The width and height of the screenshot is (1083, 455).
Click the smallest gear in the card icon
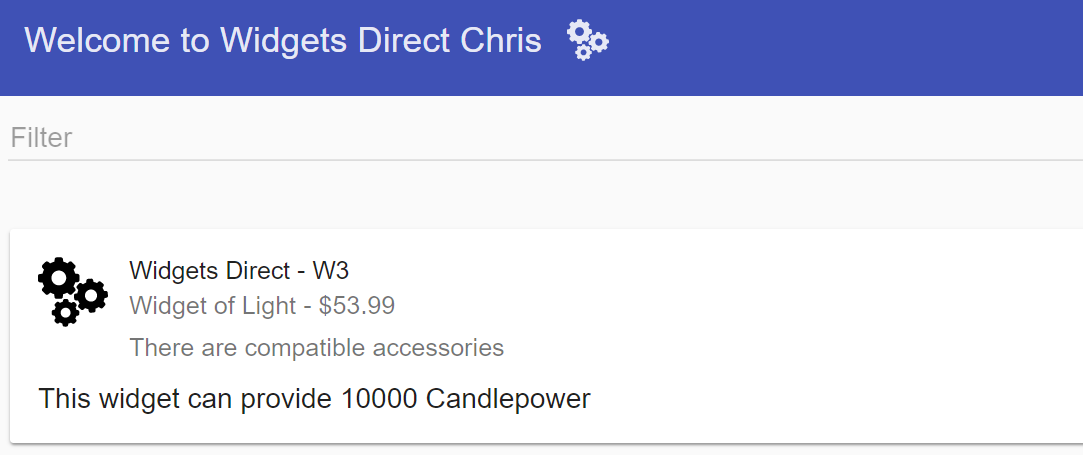tap(65, 313)
